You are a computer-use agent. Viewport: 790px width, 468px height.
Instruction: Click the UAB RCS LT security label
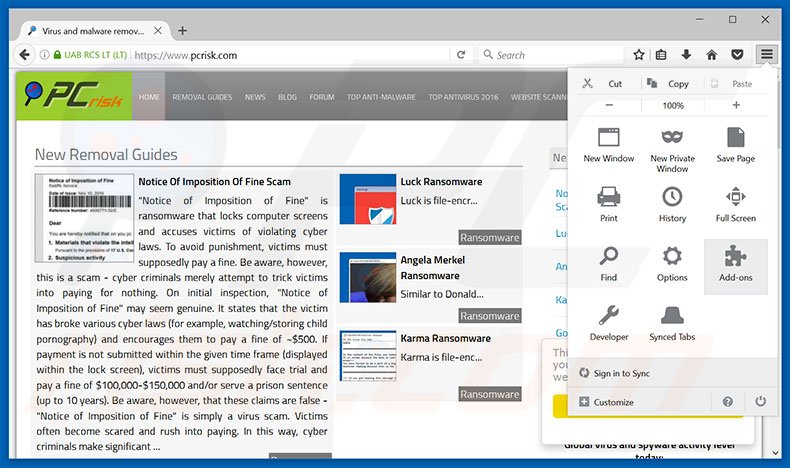(95, 54)
